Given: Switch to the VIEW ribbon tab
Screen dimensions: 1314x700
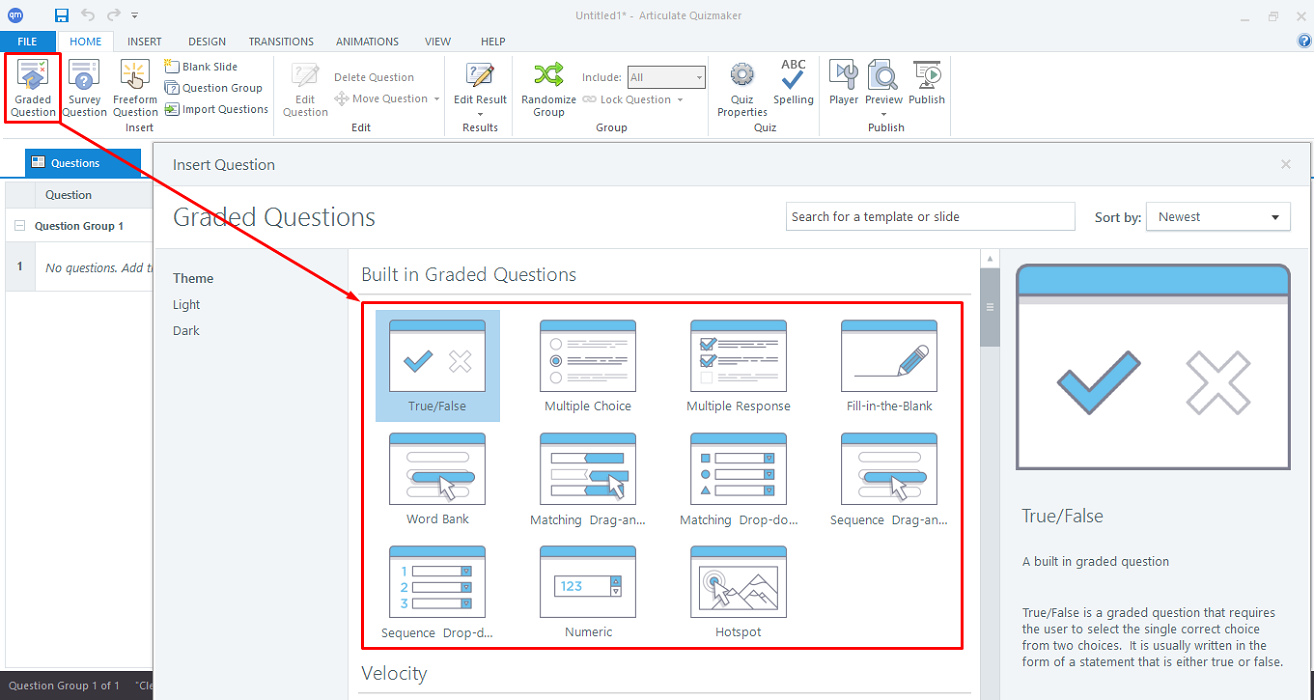Looking at the screenshot, I should tap(438, 41).
